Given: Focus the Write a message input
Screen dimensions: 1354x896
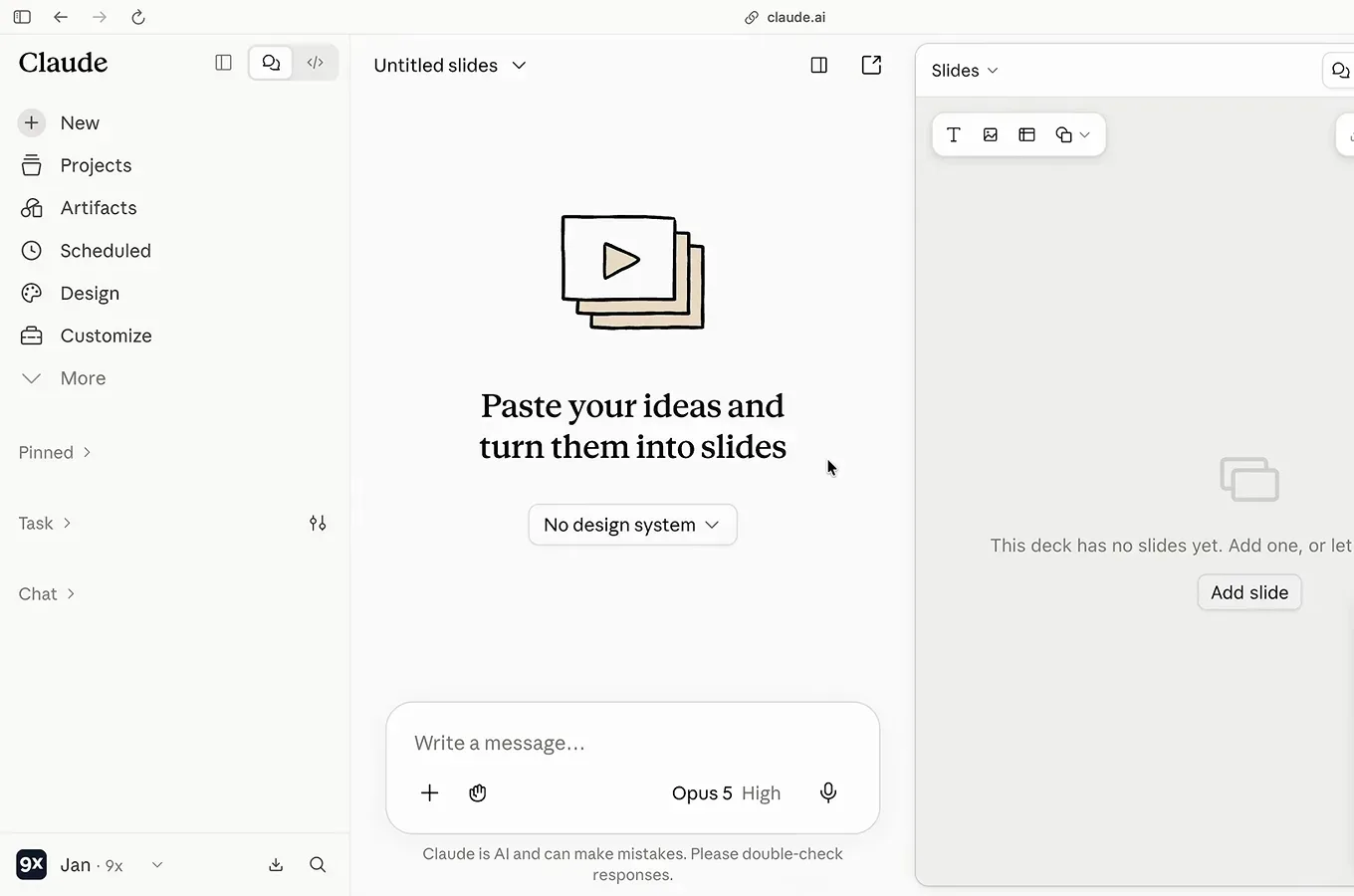Looking at the screenshot, I should click(x=632, y=743).
